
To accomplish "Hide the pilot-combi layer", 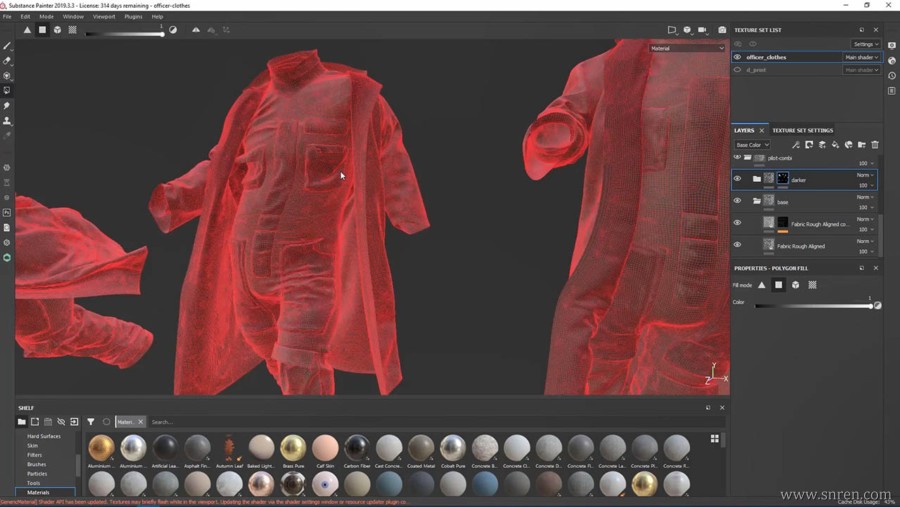I will tap(738, 157).
